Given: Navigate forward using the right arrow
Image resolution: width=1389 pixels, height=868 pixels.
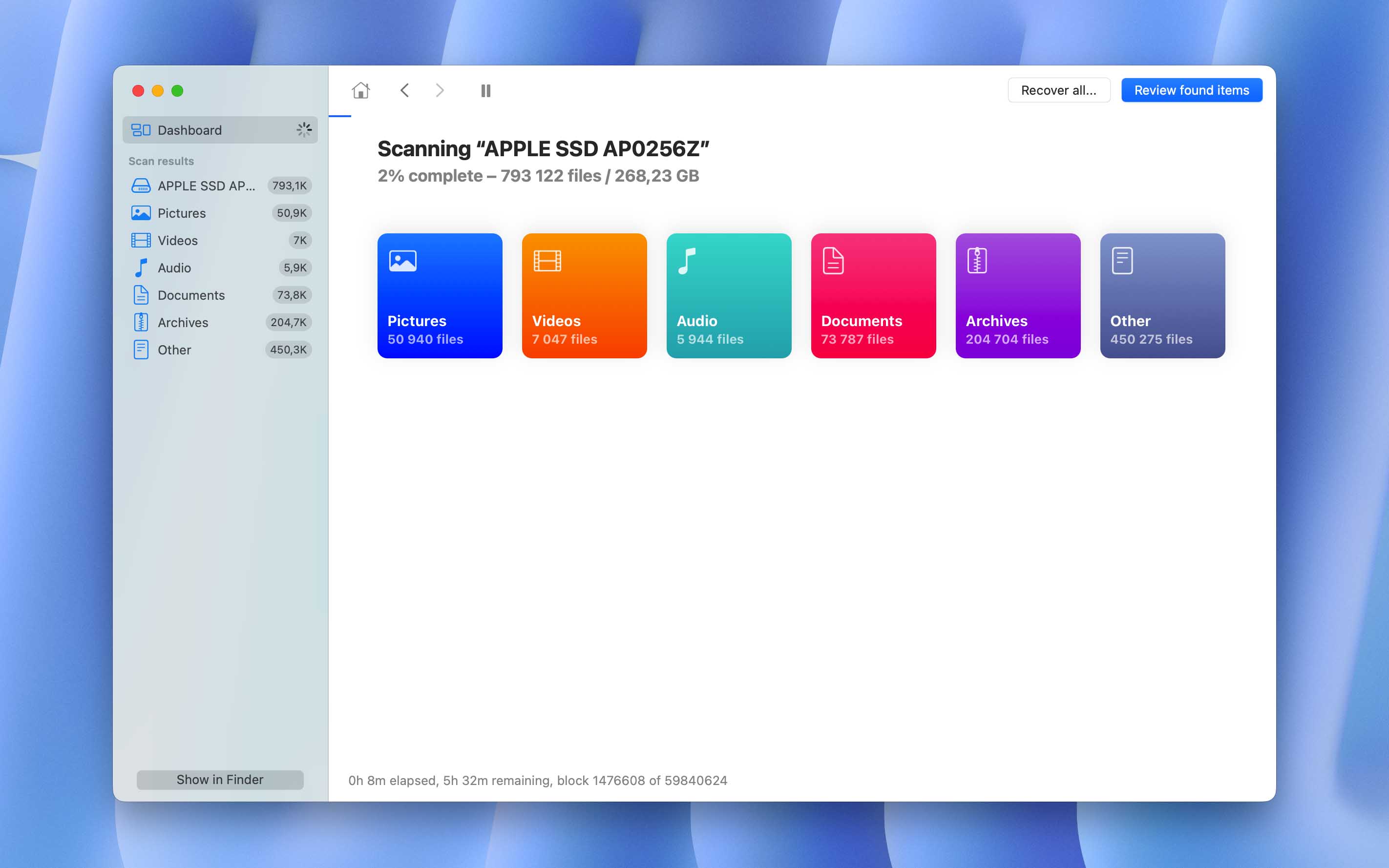Looking at the screenshot, I should coord(439,90).
